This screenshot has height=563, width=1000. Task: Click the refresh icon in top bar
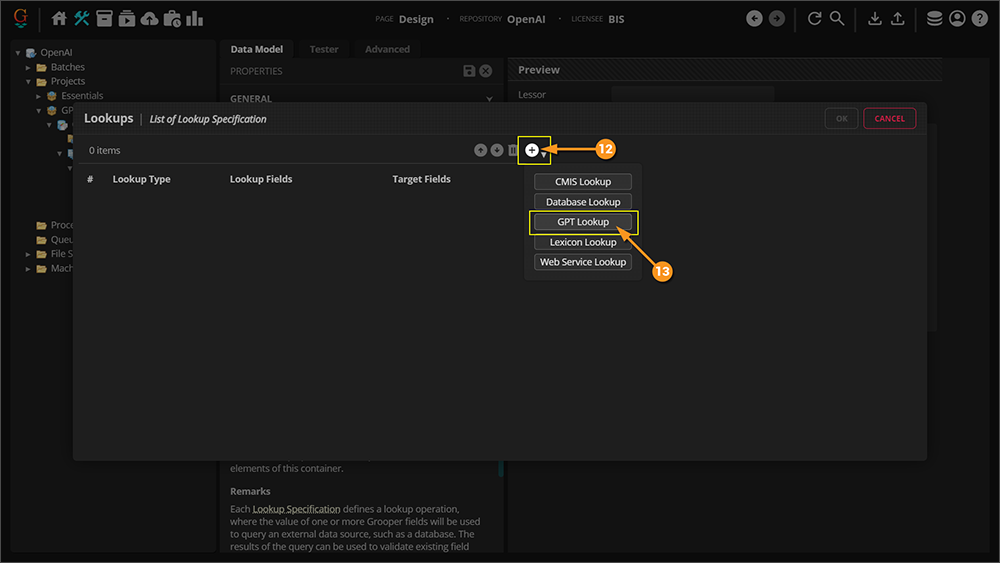pyautogui.click(x=814, y=19)
